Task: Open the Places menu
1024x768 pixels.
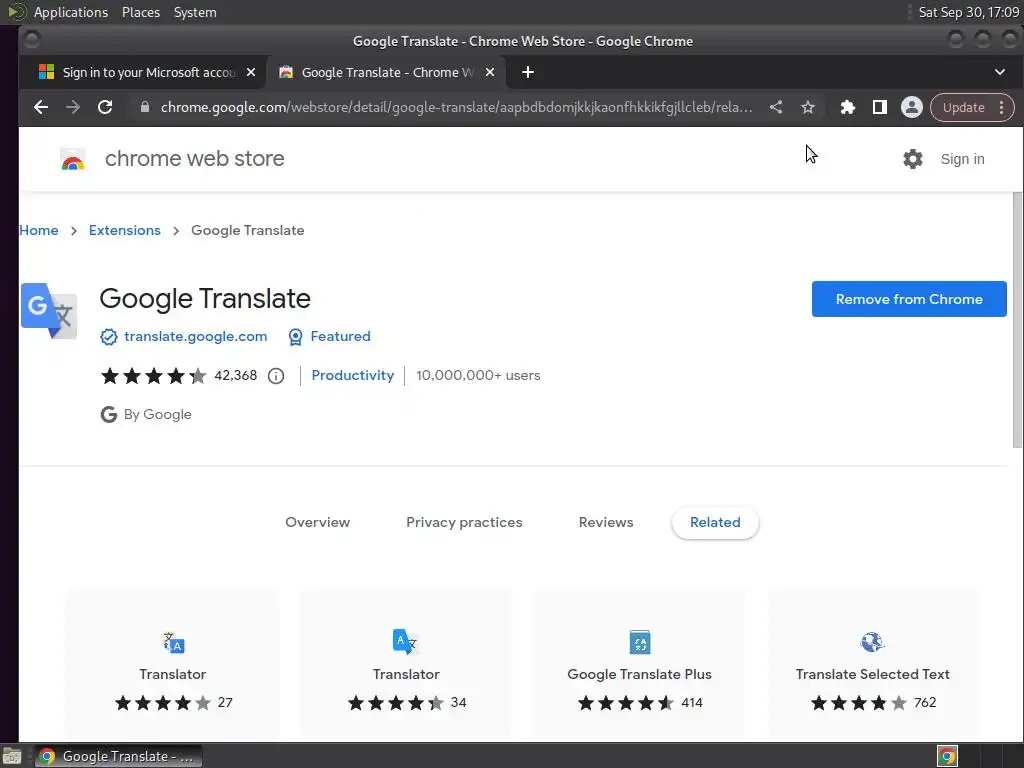Action: tap(141, 12)
